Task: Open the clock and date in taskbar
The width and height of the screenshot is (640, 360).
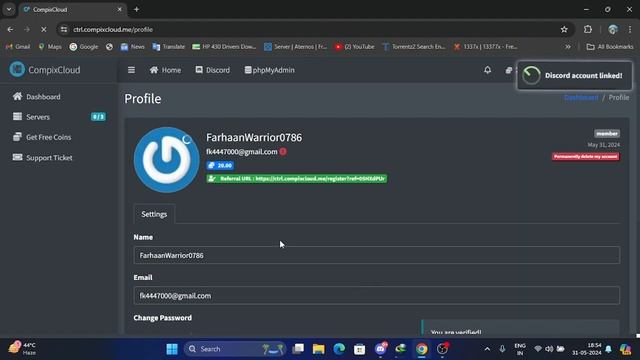Action: [x=587, y=349]
